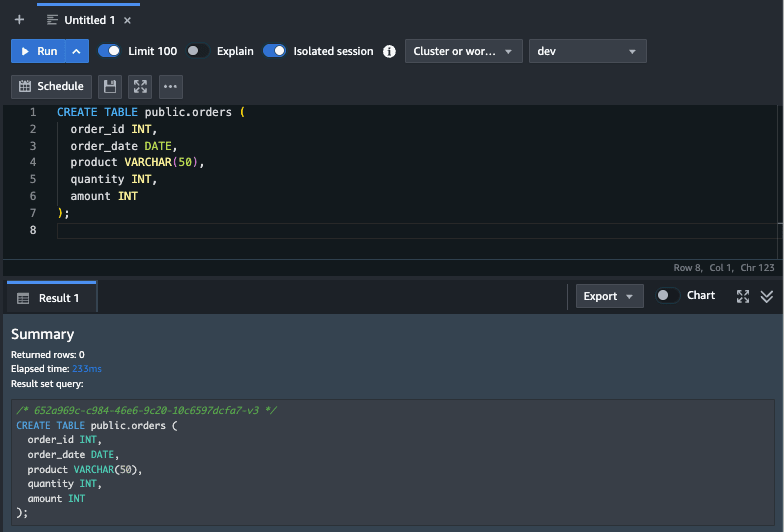Enable the Explain toggle
The height and width of the screenshot is (532, 784).
pyautogui.click(x=198, y=50)
